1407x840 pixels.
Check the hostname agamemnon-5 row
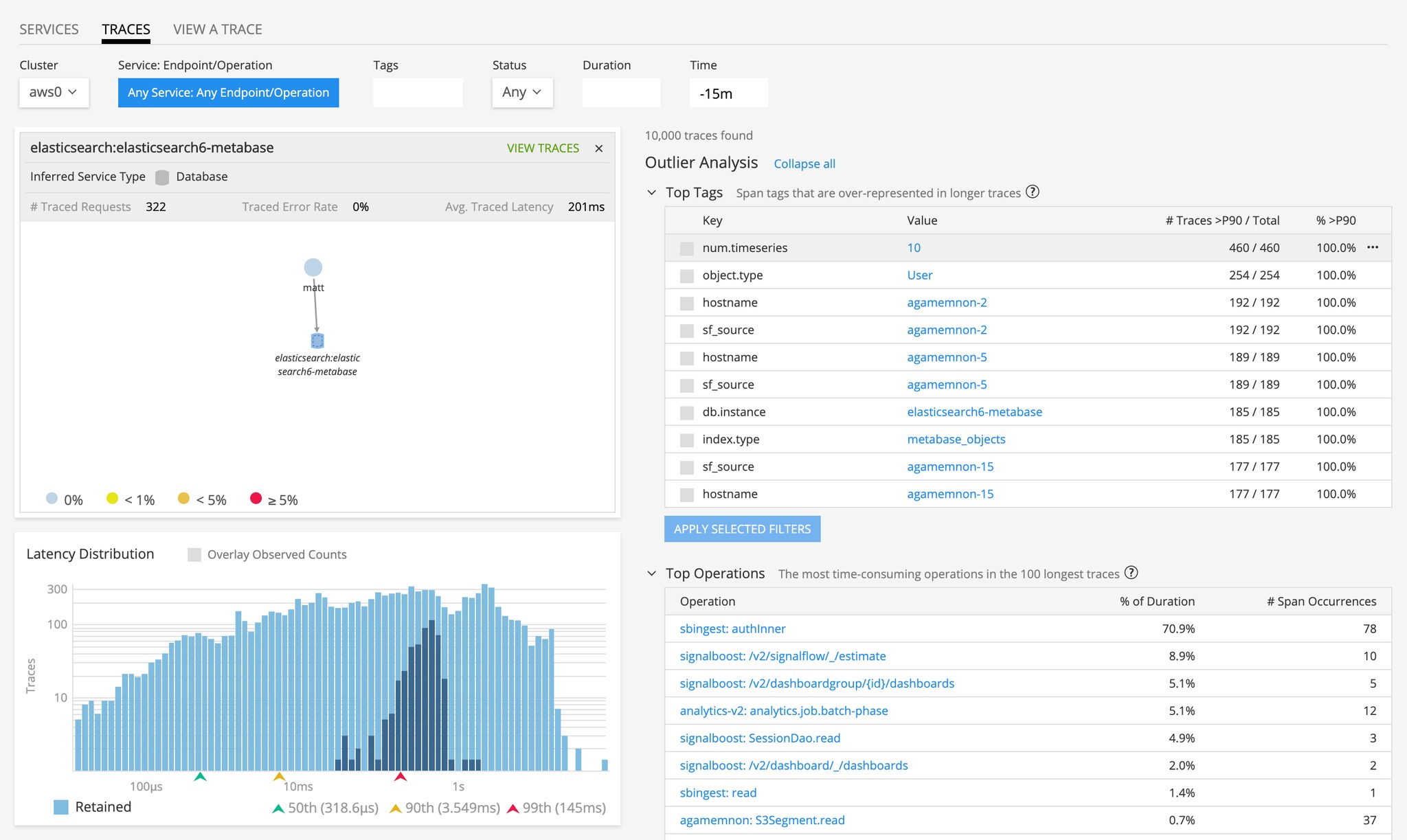click(686, 358)
